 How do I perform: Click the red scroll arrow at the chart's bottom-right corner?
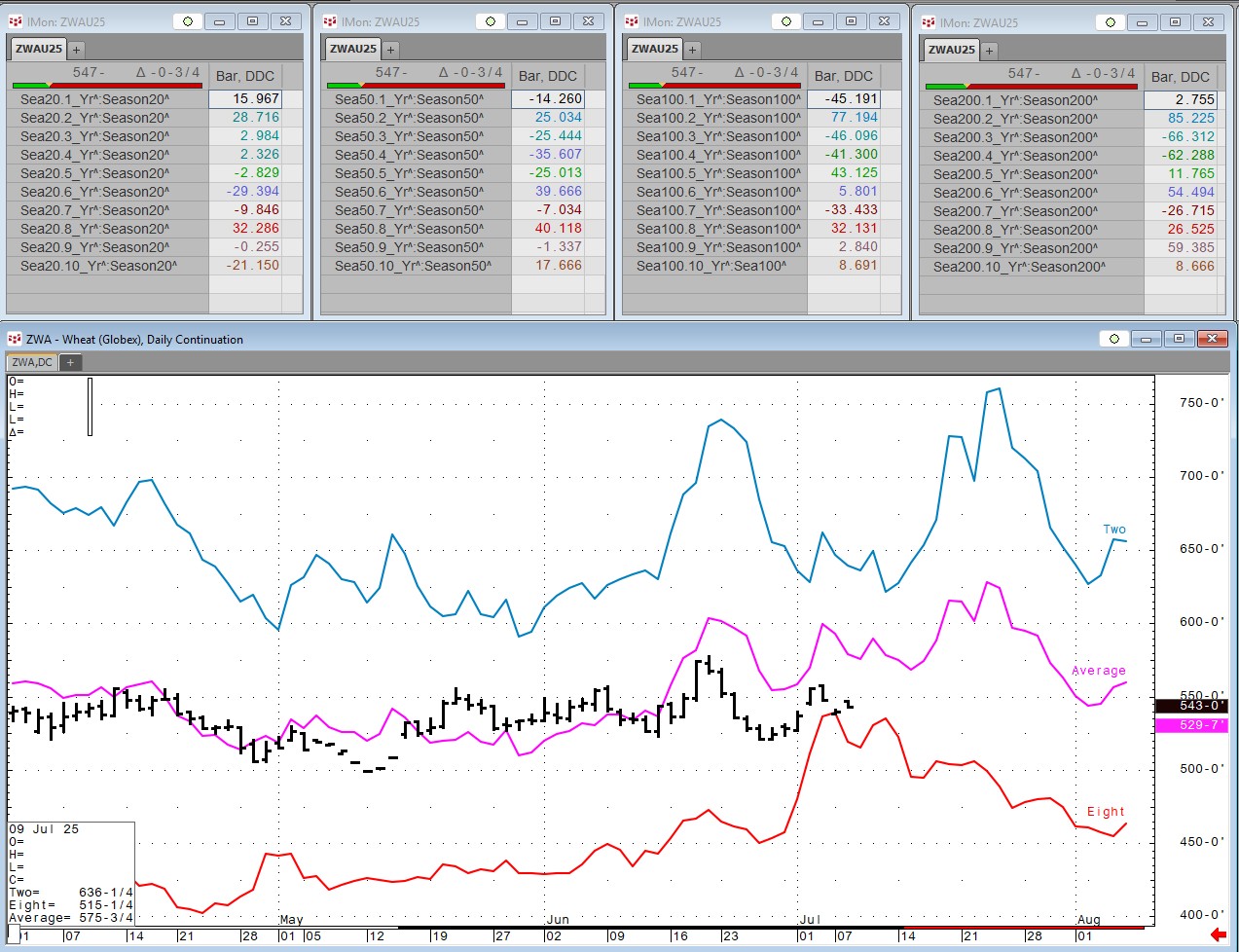coord(1218,934)
